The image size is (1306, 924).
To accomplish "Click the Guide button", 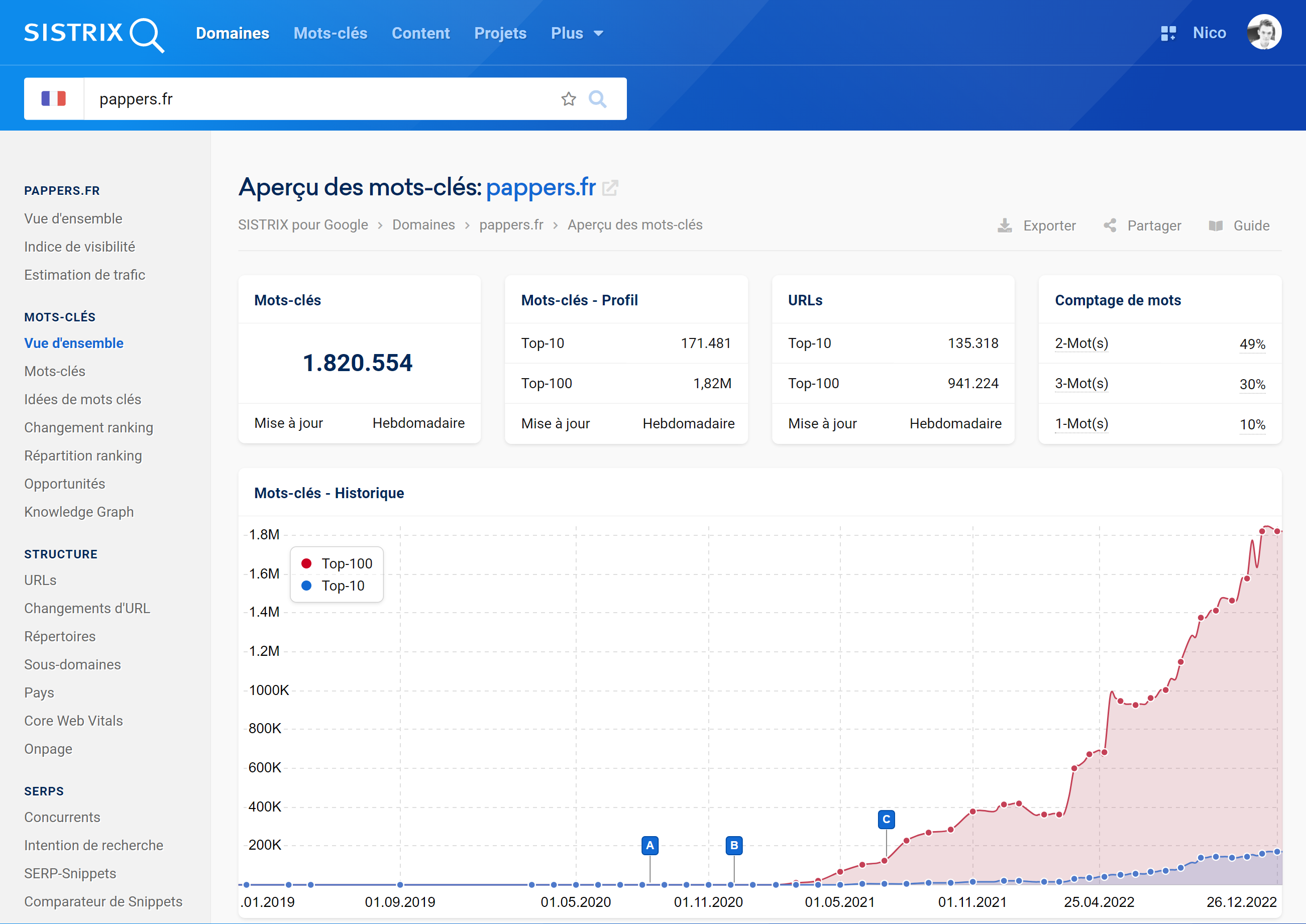I will [1239, 226].
